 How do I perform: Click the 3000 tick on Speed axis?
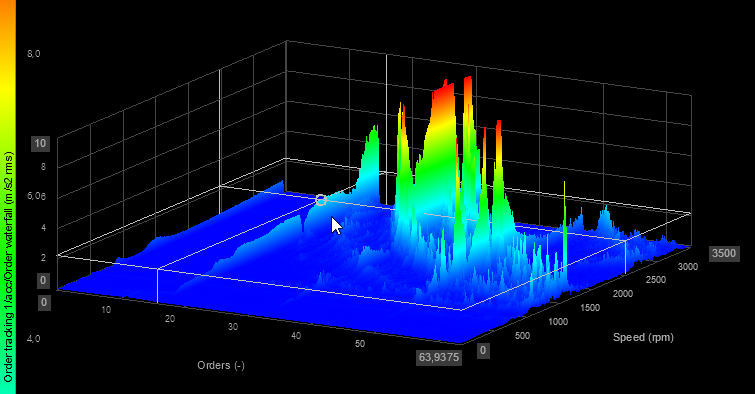coord(688,266)
